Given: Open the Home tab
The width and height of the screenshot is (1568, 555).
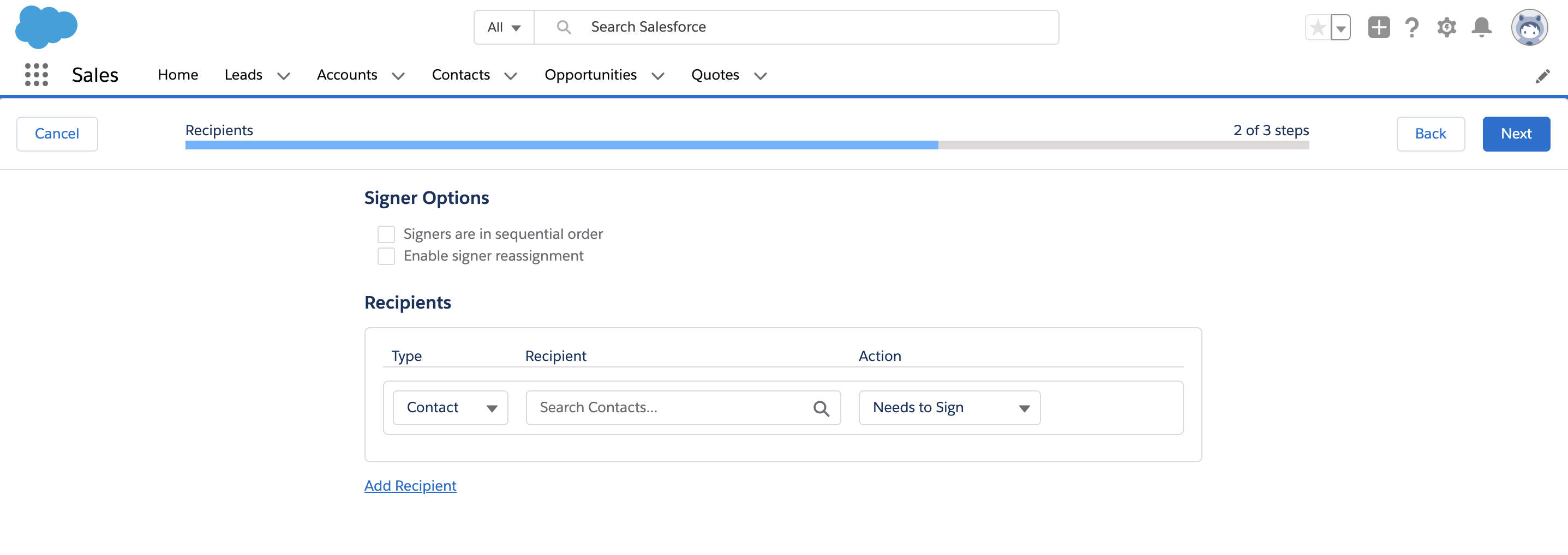Looking at the screenshot, I should tap(178, 75).
